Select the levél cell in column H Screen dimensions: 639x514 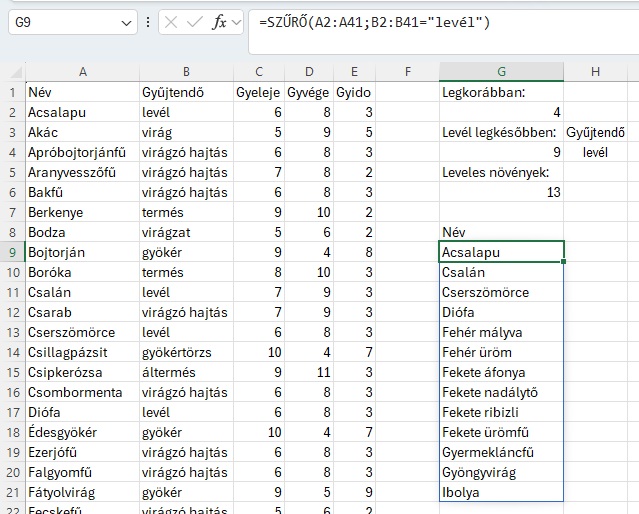595,152
